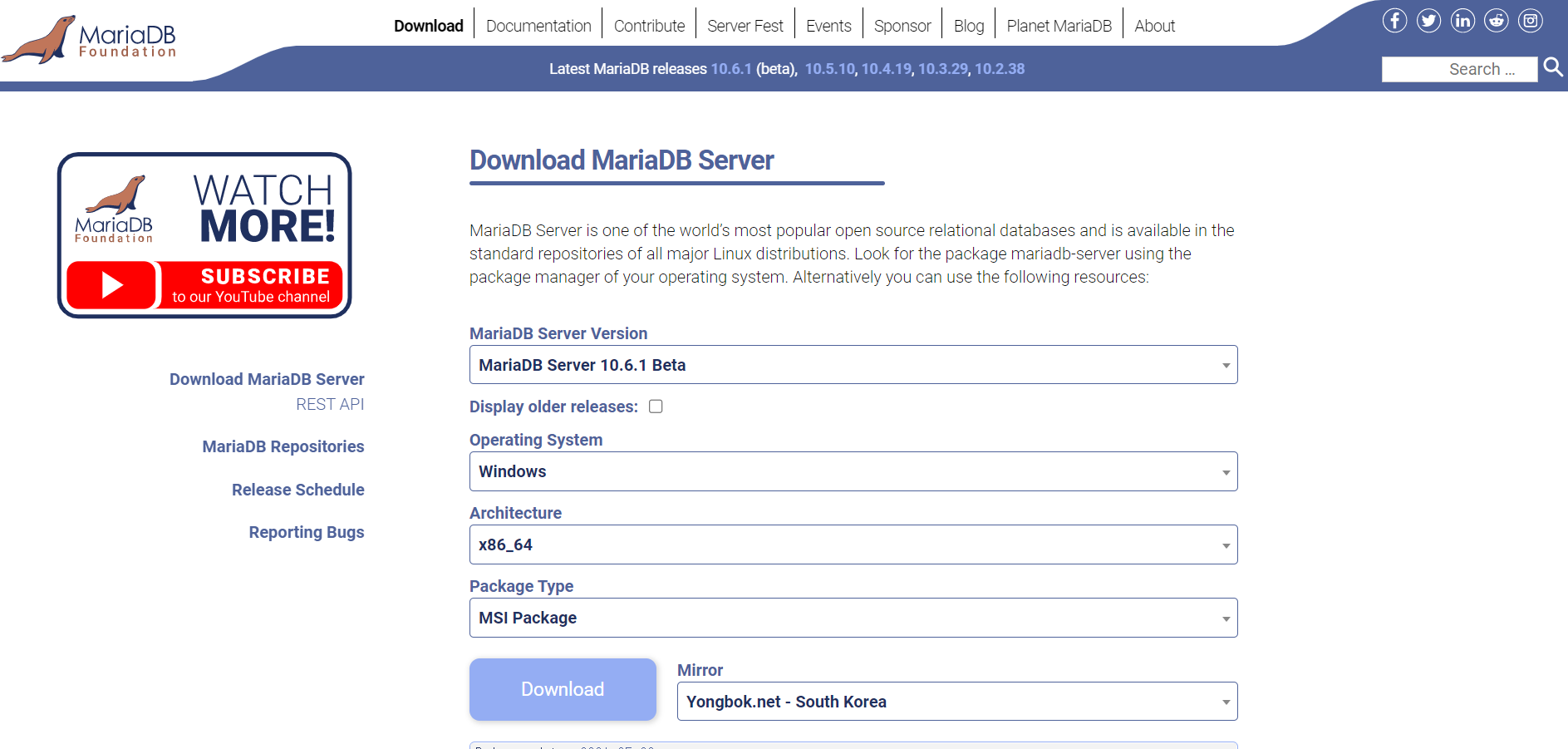This screenshot has height=749, width=1568.
Task: Open the Reporting Bugs sidebar link
Action: [x=307, y=532]
